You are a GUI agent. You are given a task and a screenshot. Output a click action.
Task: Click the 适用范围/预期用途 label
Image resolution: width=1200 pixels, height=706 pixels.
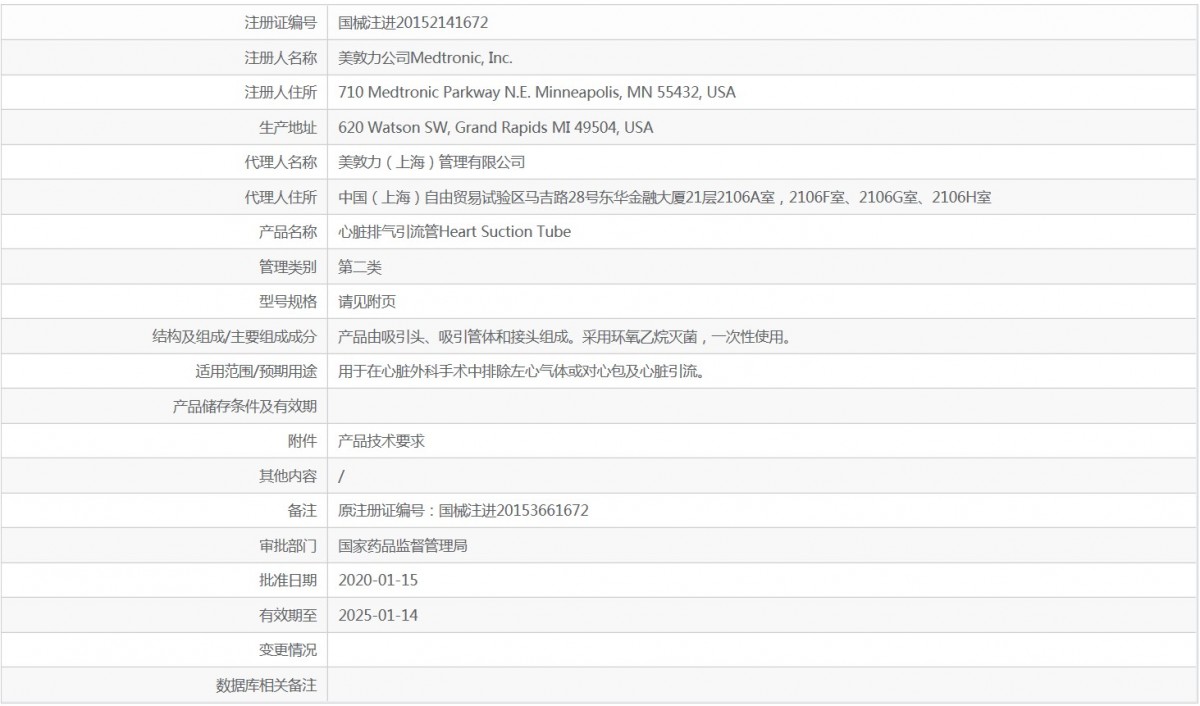[256, 371]
